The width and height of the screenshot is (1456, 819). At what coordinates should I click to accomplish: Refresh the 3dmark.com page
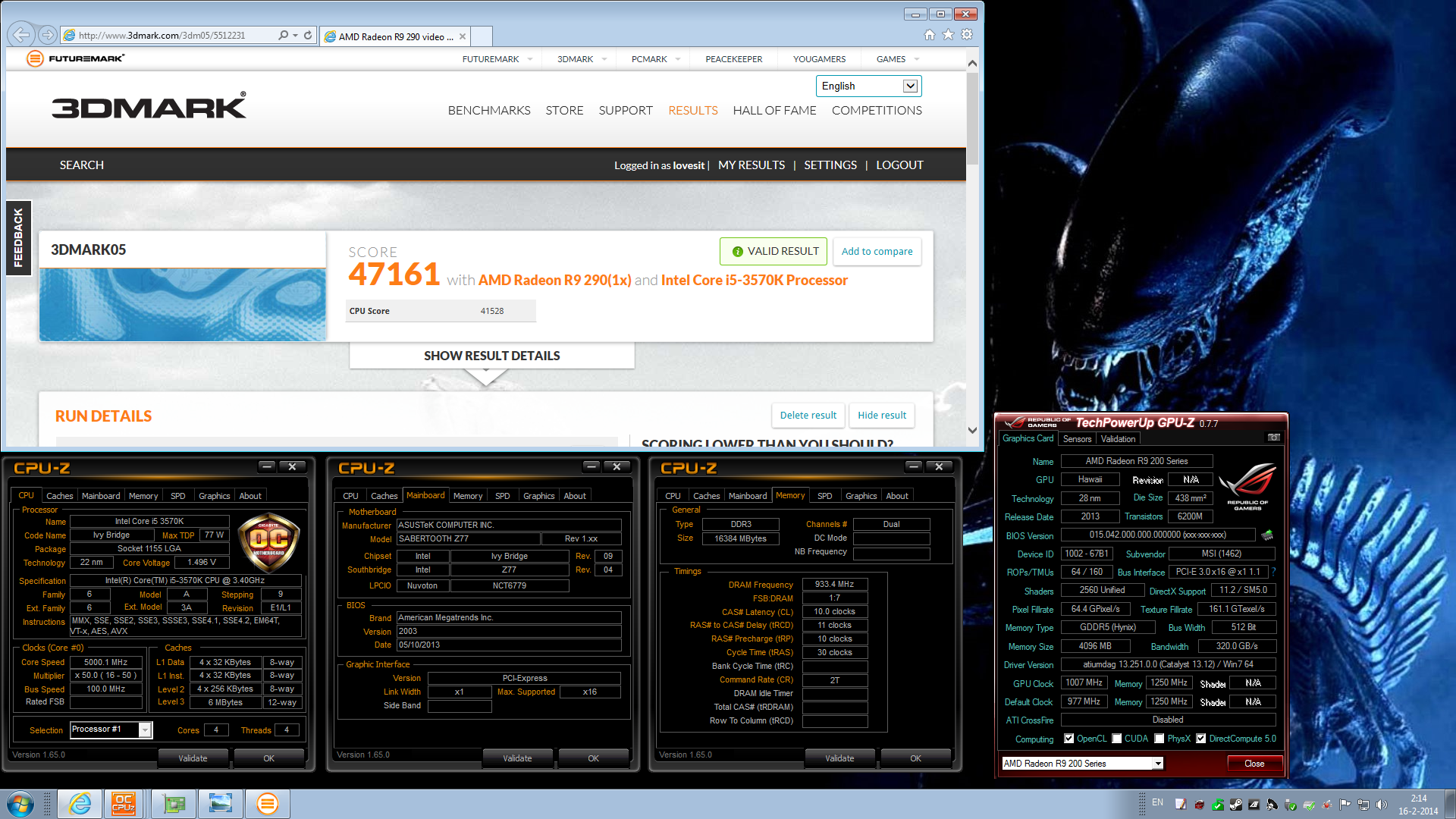pos(308,35)
